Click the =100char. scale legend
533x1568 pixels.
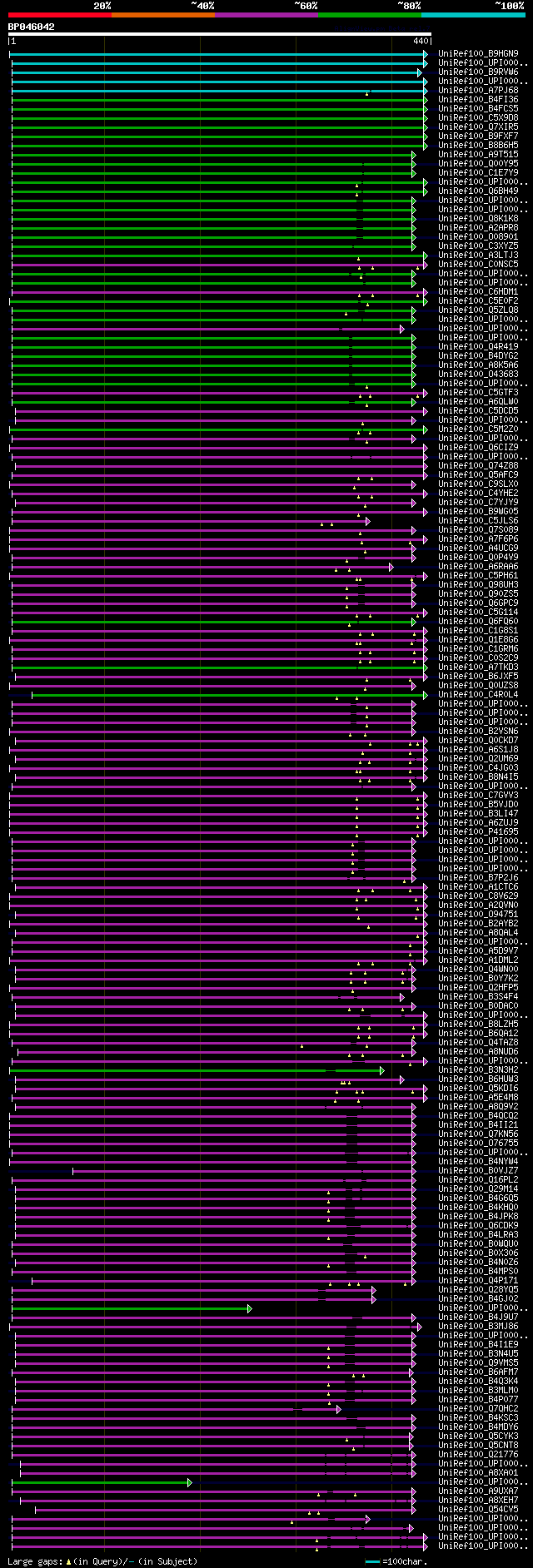[396, 1561]
